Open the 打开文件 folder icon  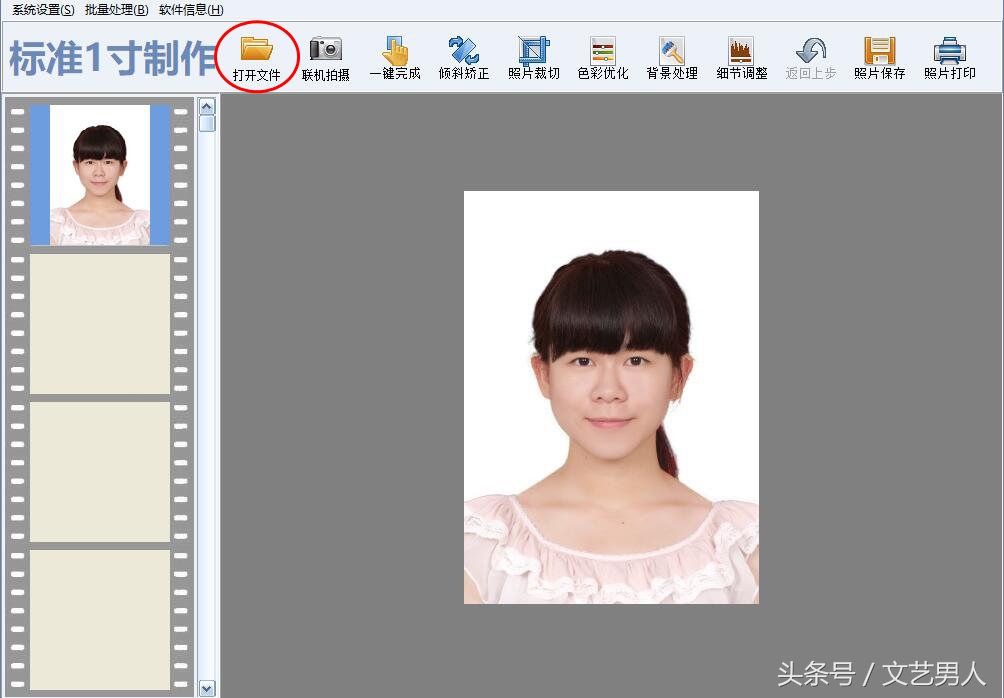tap(256, 58)
